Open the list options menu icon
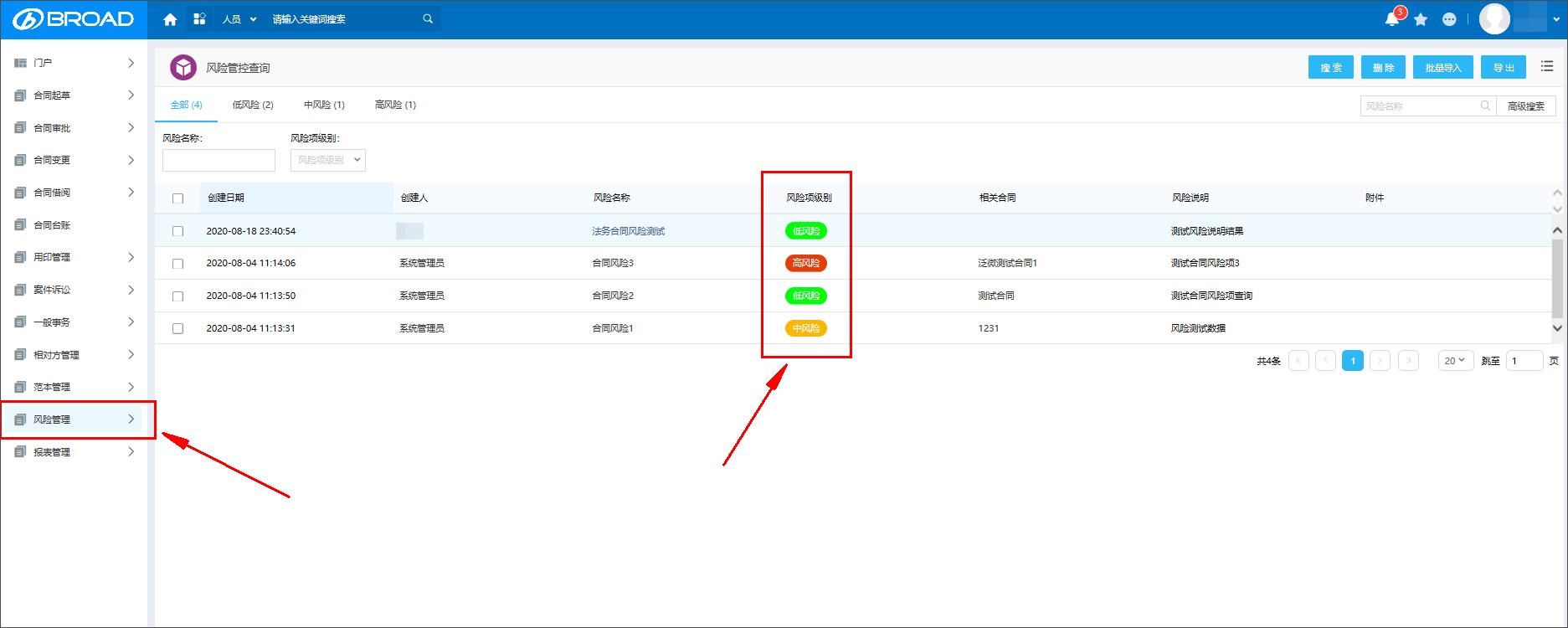 point(1547,67)
